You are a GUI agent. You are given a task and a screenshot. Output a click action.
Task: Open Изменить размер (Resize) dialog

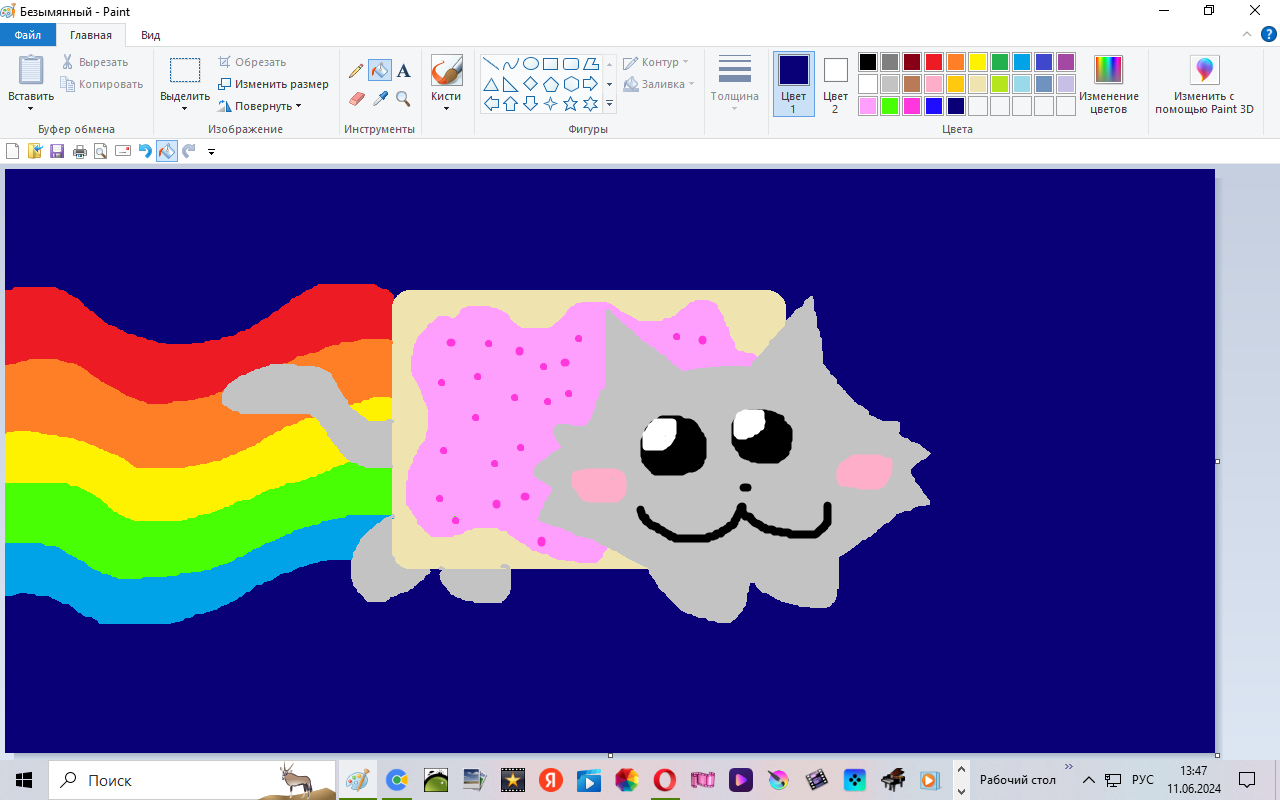[x=273, y=84]
